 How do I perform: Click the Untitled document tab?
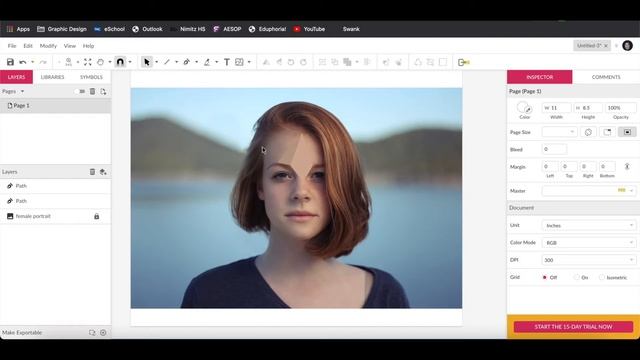(592, 46)
